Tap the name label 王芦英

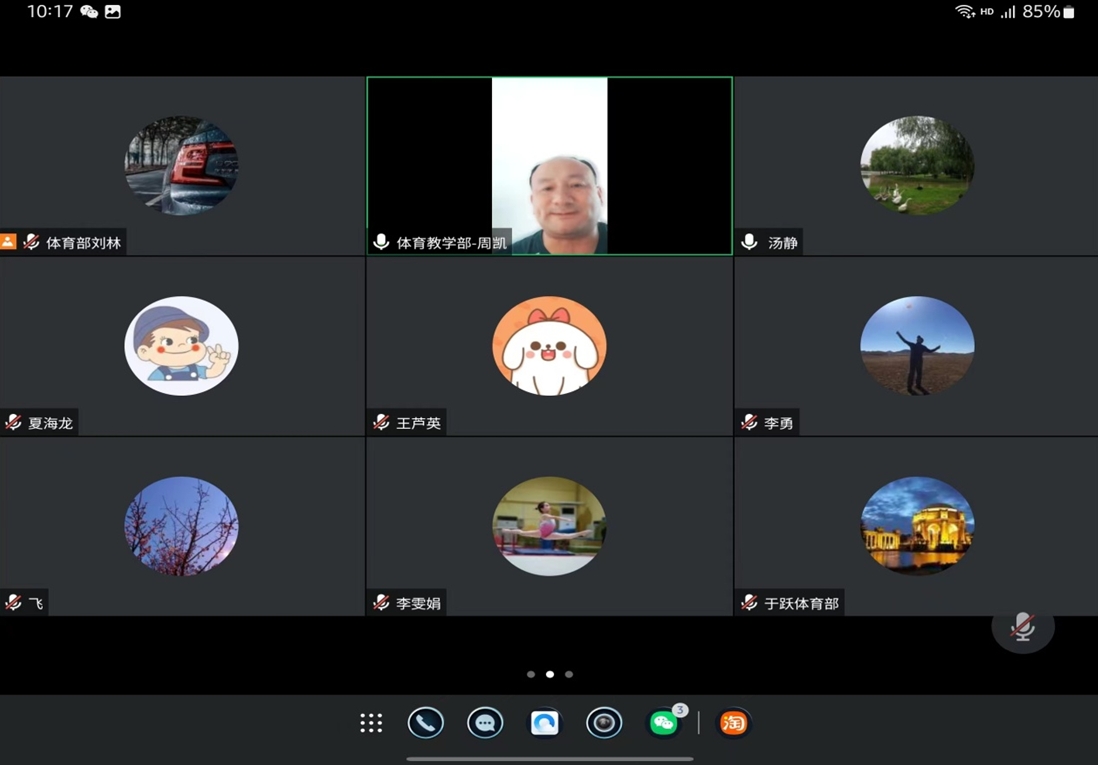tap(419, 423)
